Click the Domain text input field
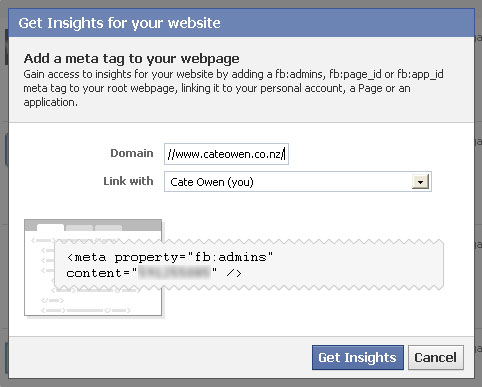The width and height of the screenshot is (482, 387). pyautogui.click(x=226, y=154)
